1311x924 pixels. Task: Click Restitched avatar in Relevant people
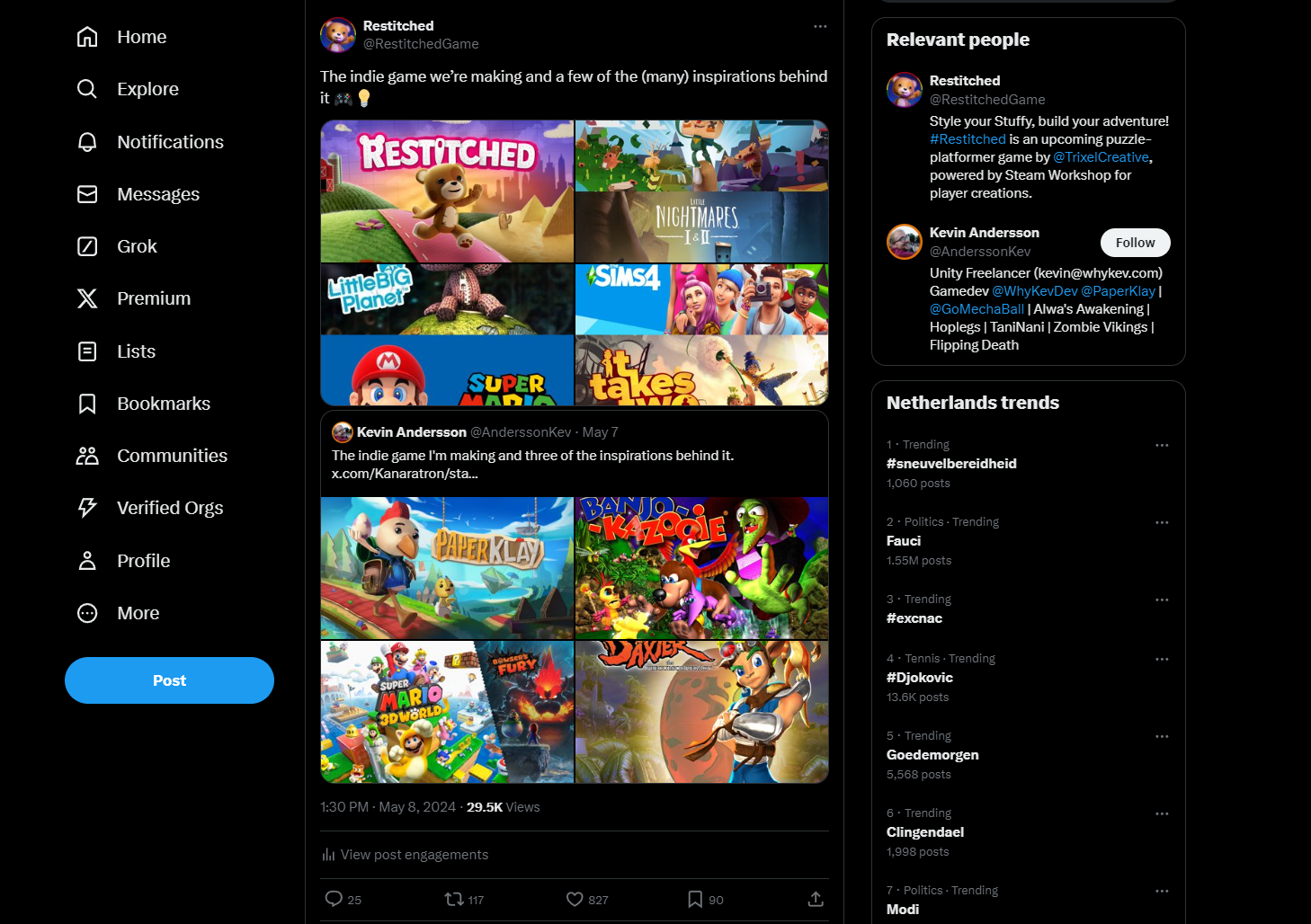point(905,90)
